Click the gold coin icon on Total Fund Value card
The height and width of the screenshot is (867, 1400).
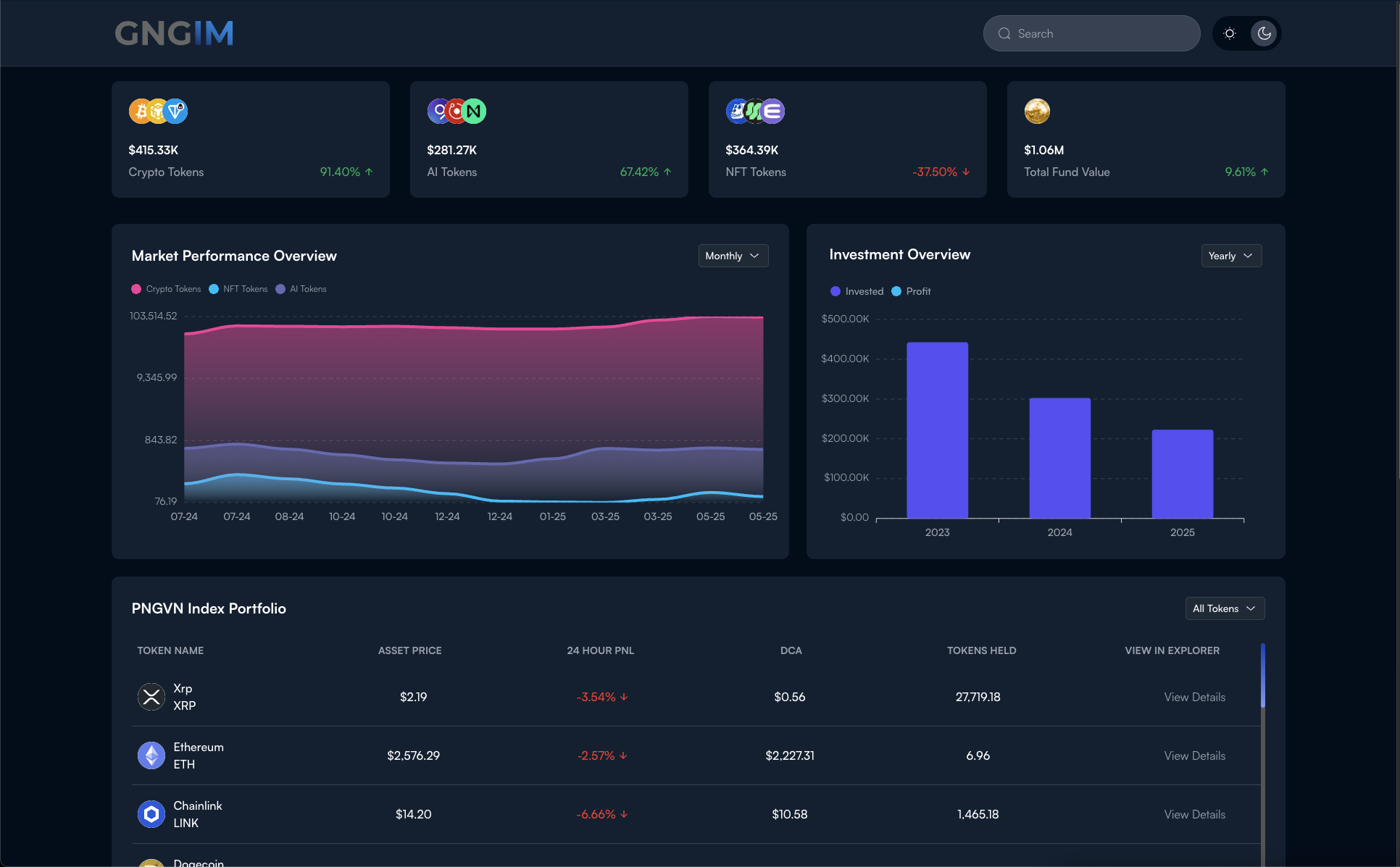click(x=1037, y=111)
